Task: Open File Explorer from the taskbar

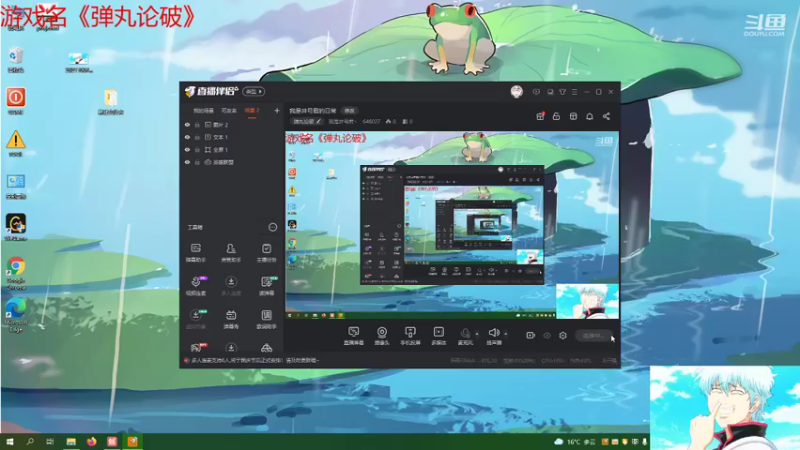Action: [71, 441]
